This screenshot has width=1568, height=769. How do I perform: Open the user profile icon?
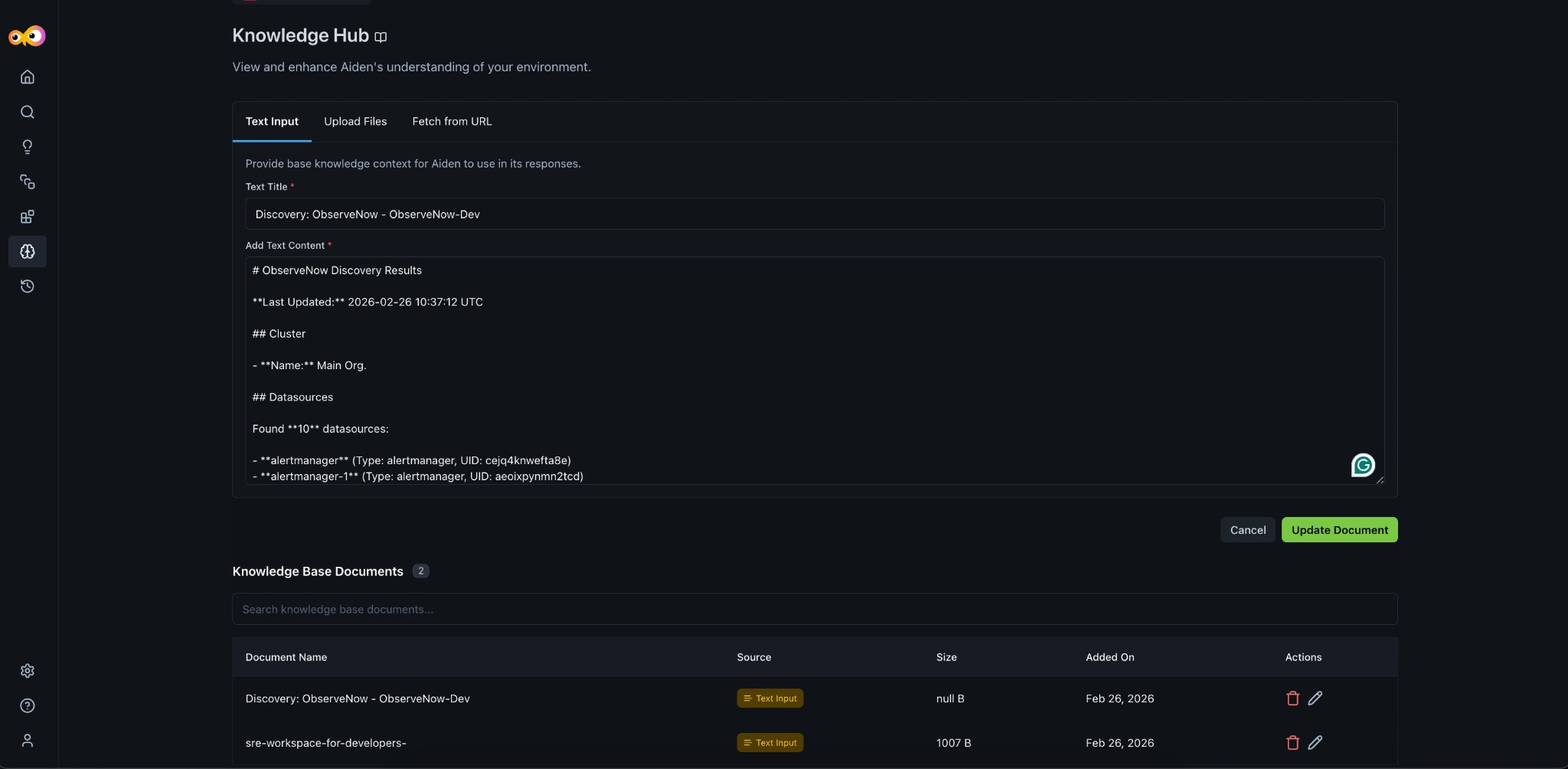pos(28,741)
